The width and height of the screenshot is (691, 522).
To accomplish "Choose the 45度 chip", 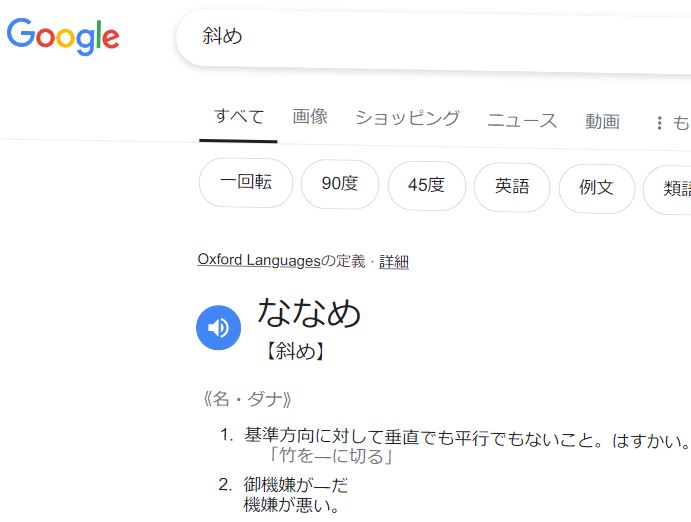I will pyautogui.click(x=426, y=186).
